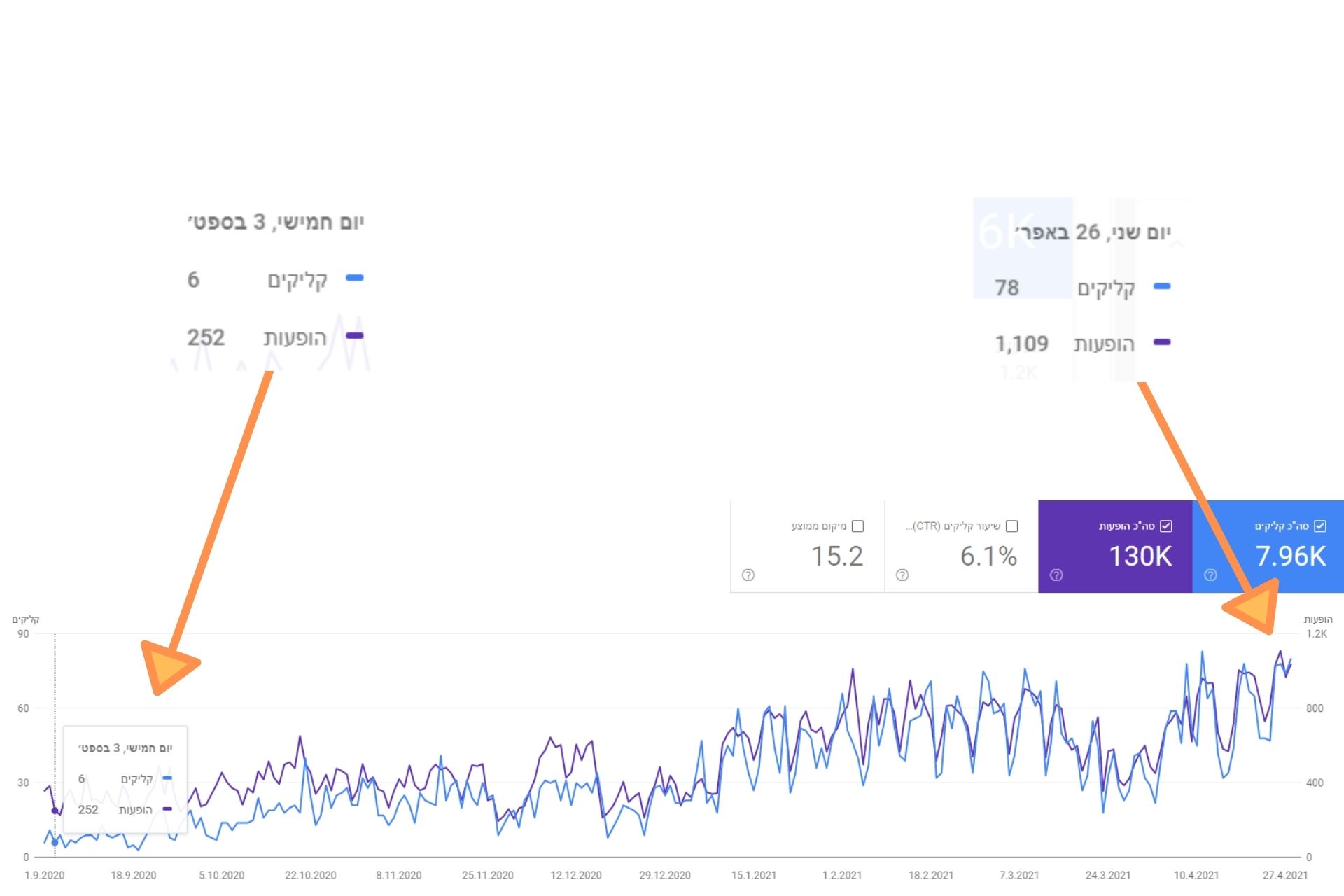The image size is (1344, 896).
Task: Click the 12.12.2020 date label on chart axis
Action: [x=576, y=875]
